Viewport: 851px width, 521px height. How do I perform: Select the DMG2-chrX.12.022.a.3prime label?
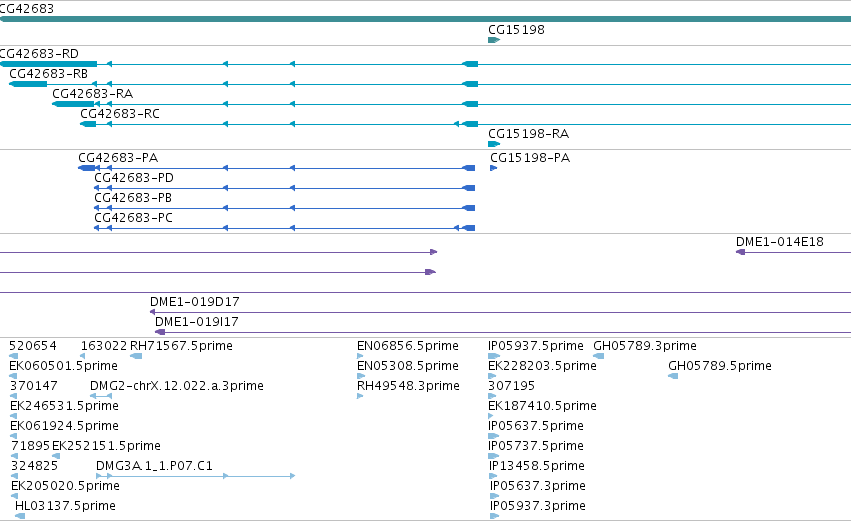coord(177,386)
